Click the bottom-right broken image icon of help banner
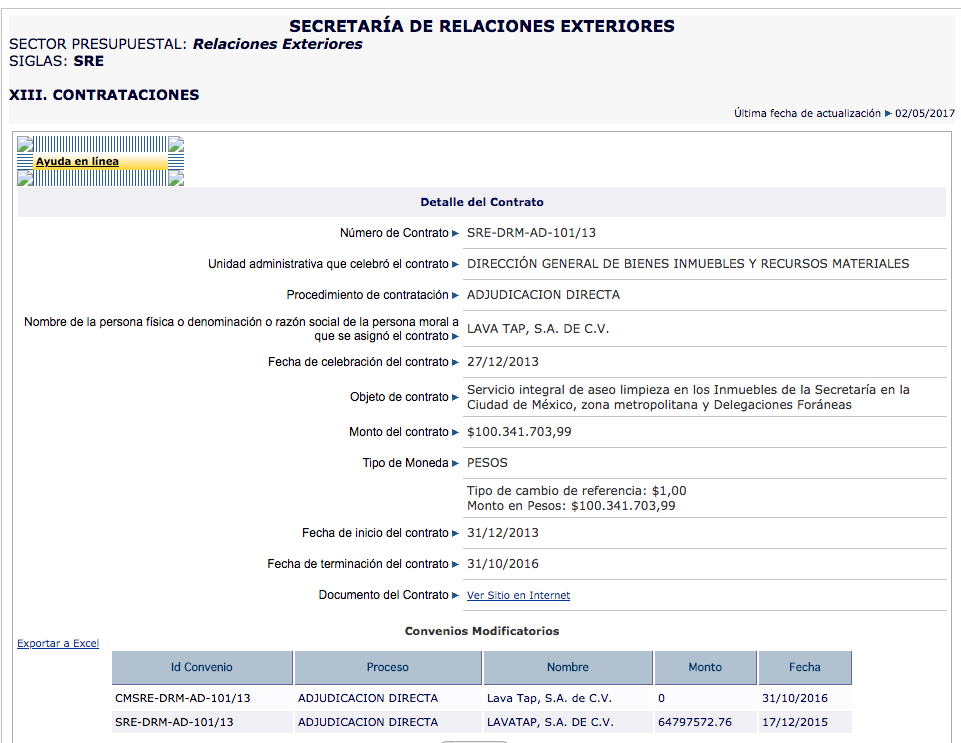 176,179
